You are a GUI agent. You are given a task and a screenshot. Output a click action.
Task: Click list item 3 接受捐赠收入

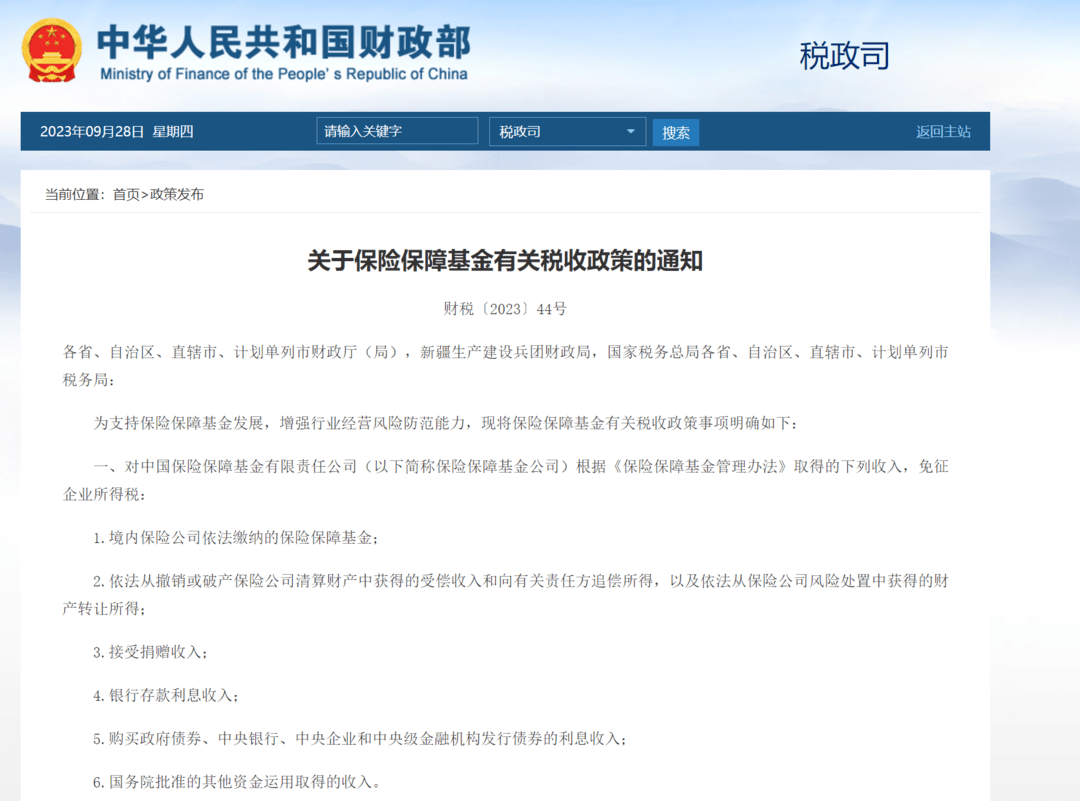click(151, 652)
